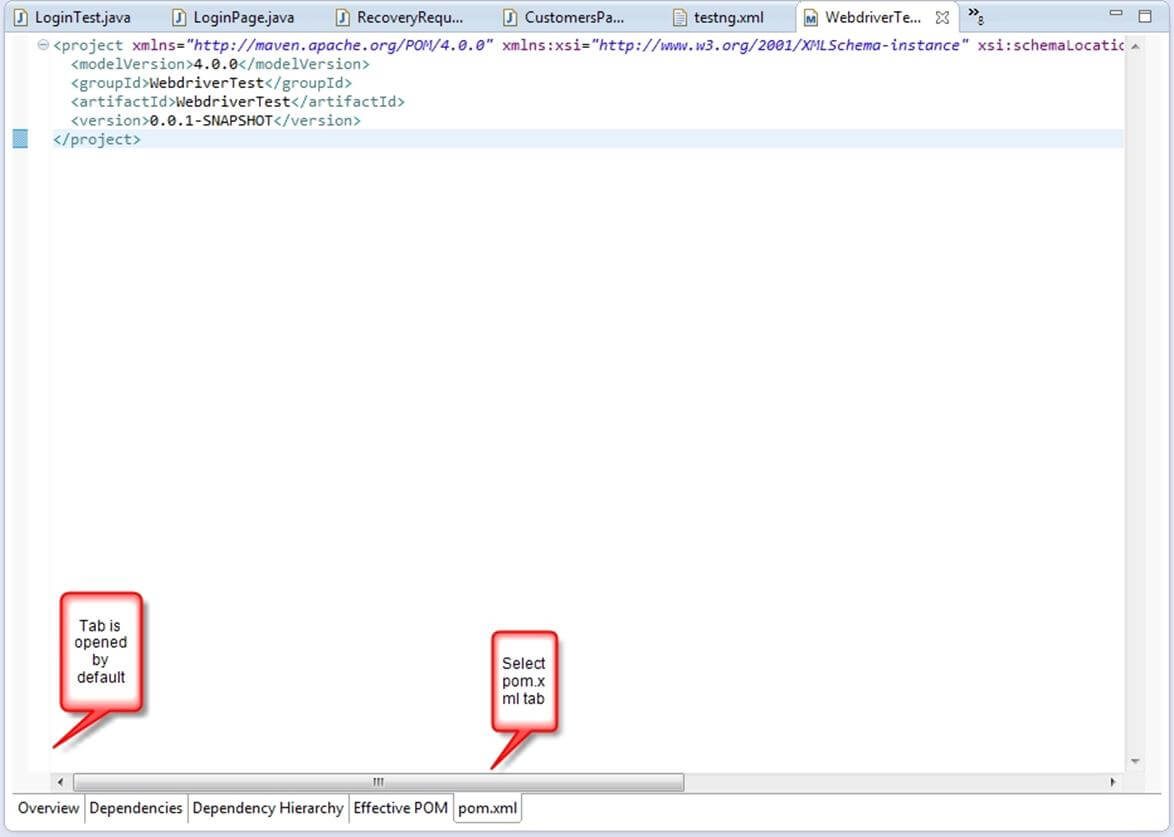Open the Dependencies tab

[x=136, y=808]
